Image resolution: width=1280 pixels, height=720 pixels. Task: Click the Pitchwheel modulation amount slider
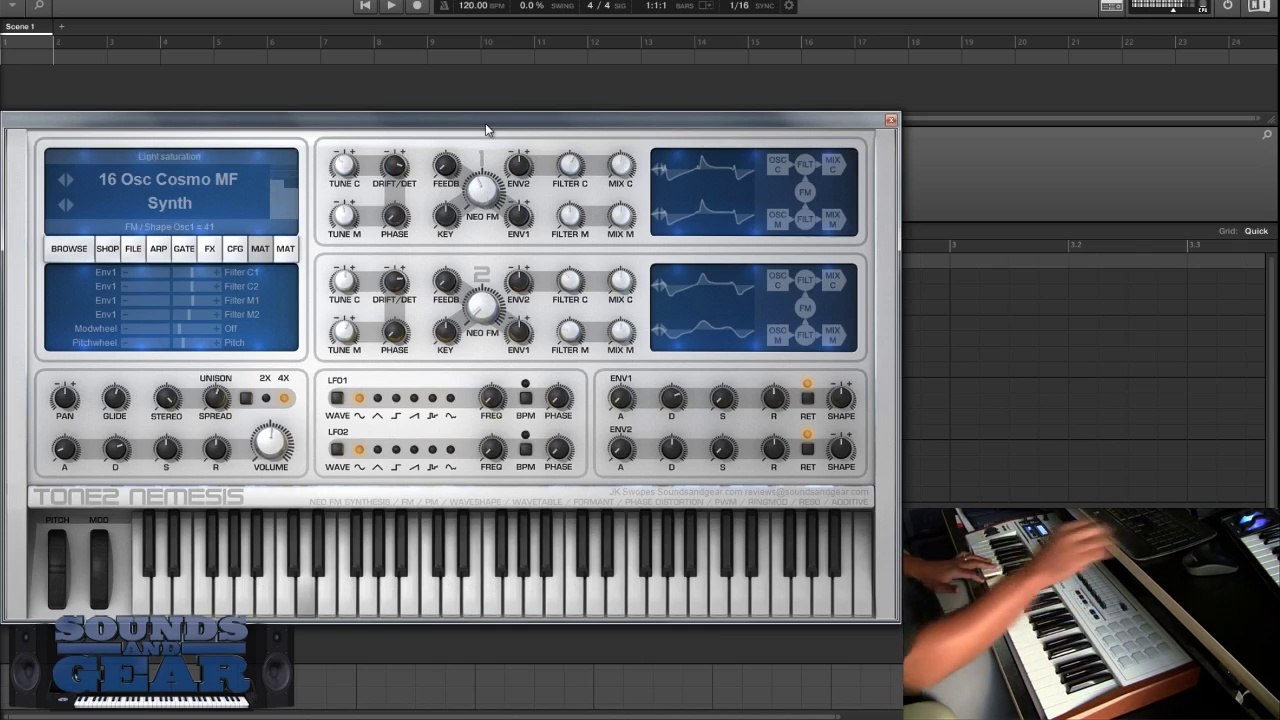coord(171,342)
